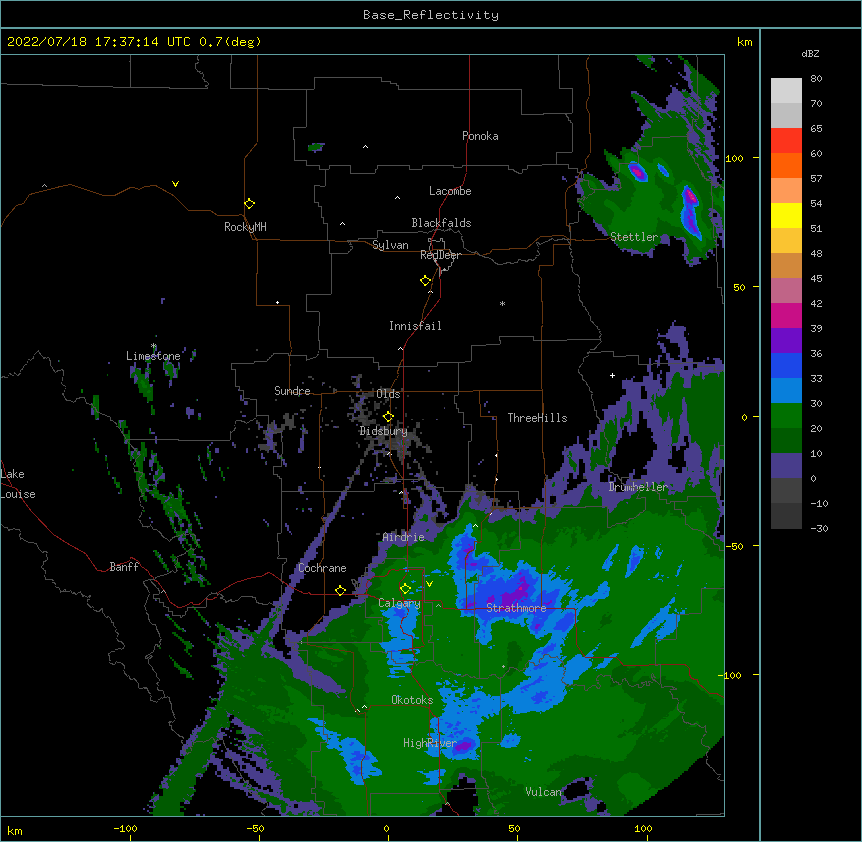Click the RockyMH label
This screenshot has width=862, height=842.
[245, 227]
